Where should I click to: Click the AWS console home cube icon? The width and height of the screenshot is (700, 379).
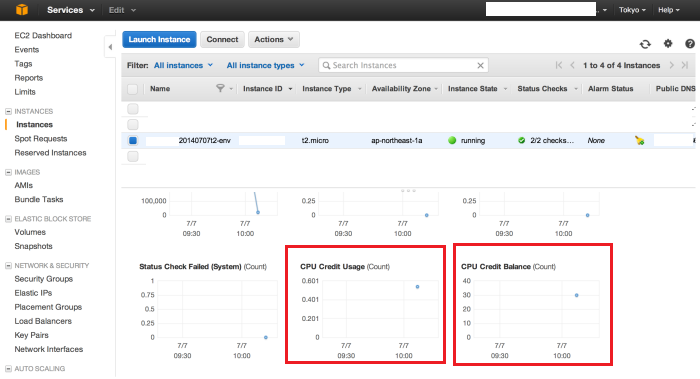click(x=21, y=9)
